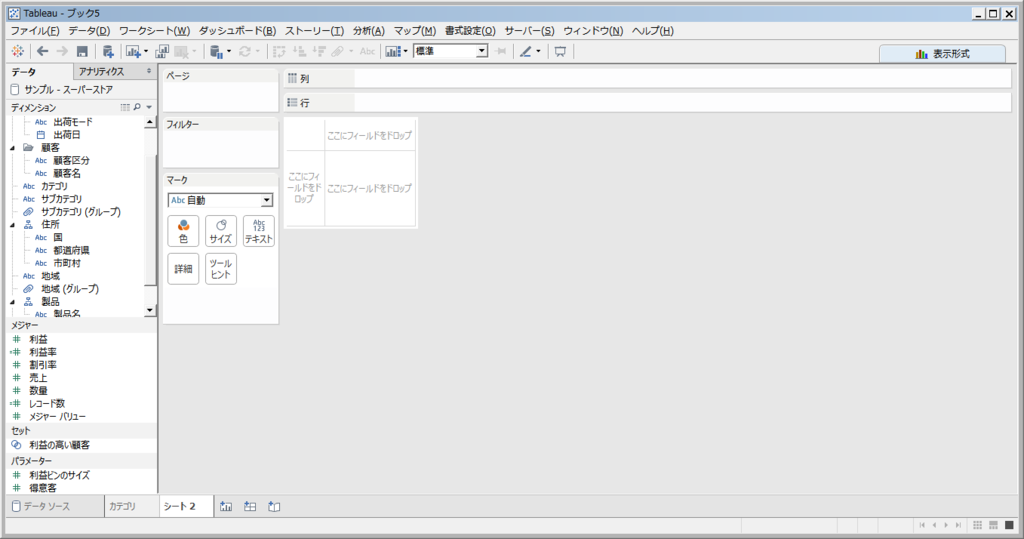Screen dimensions: 1024x539
Task: Click the 詳細 detail button
Action: (183, 269)
